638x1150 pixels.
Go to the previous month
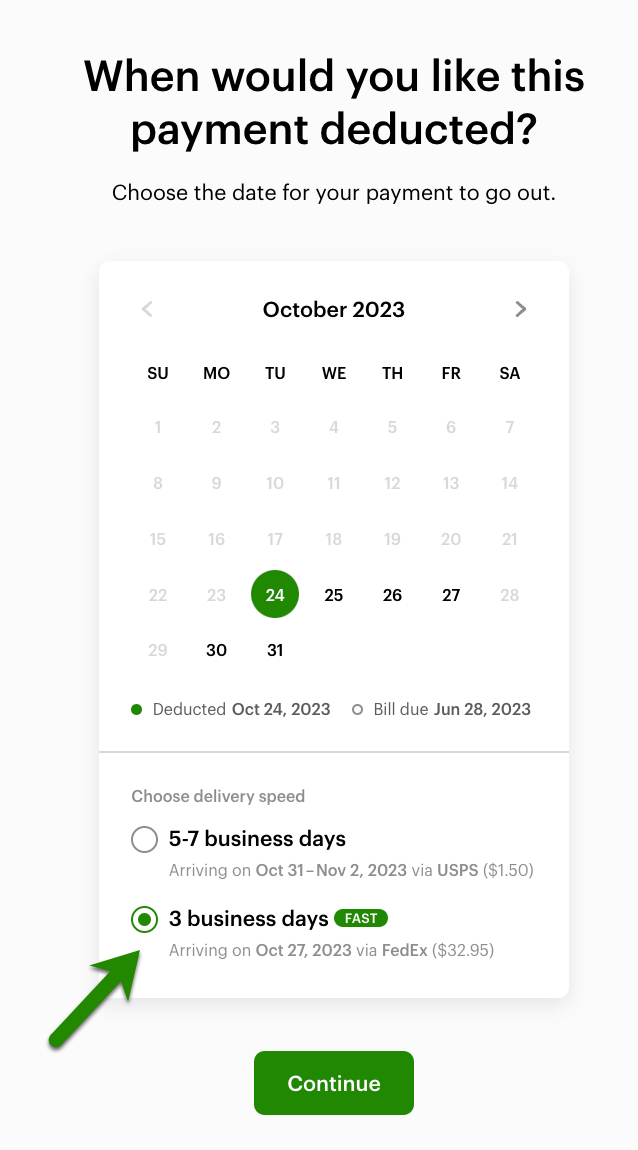[147, 309]
